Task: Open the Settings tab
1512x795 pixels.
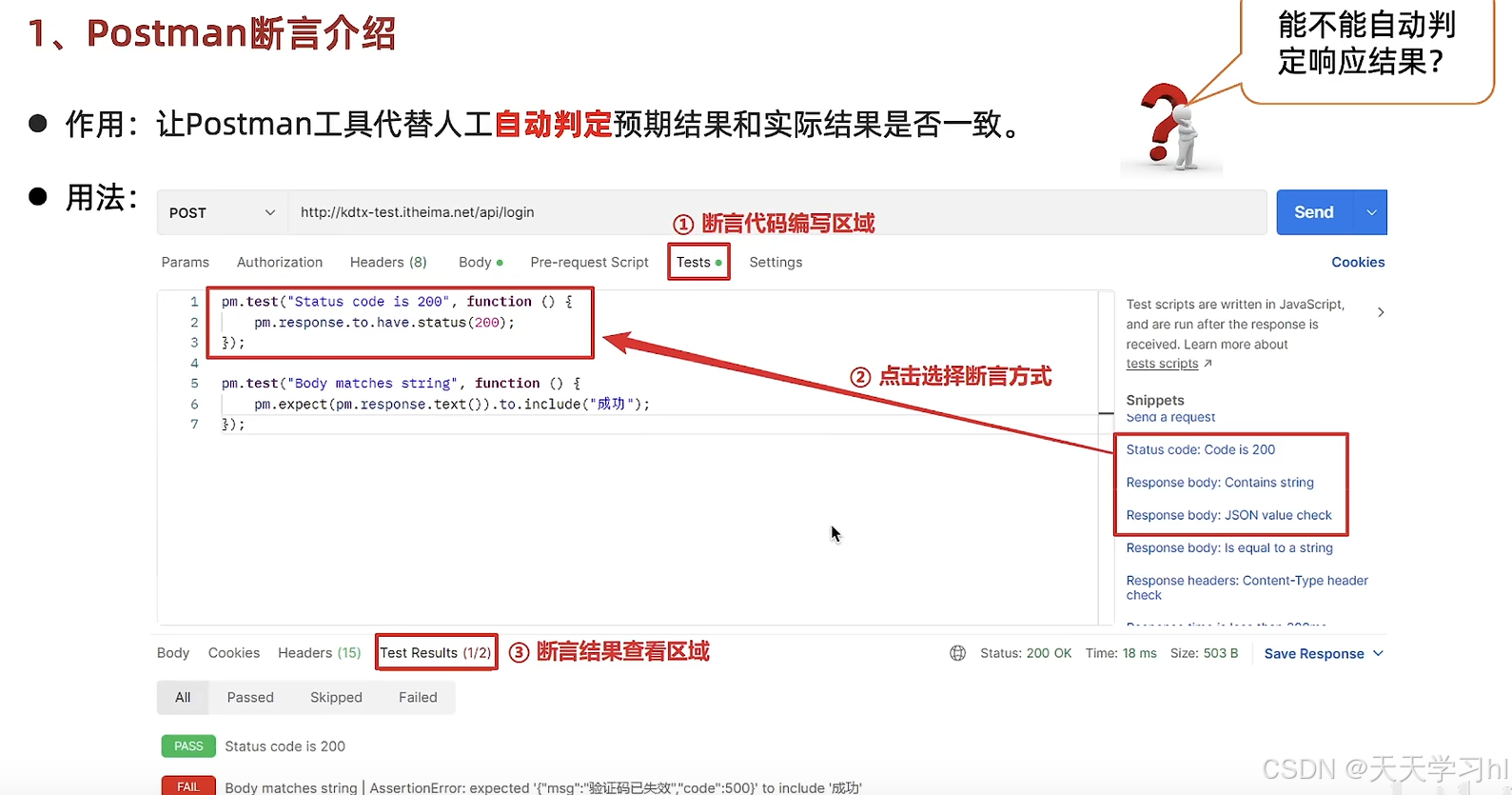Action: [776, 262]
